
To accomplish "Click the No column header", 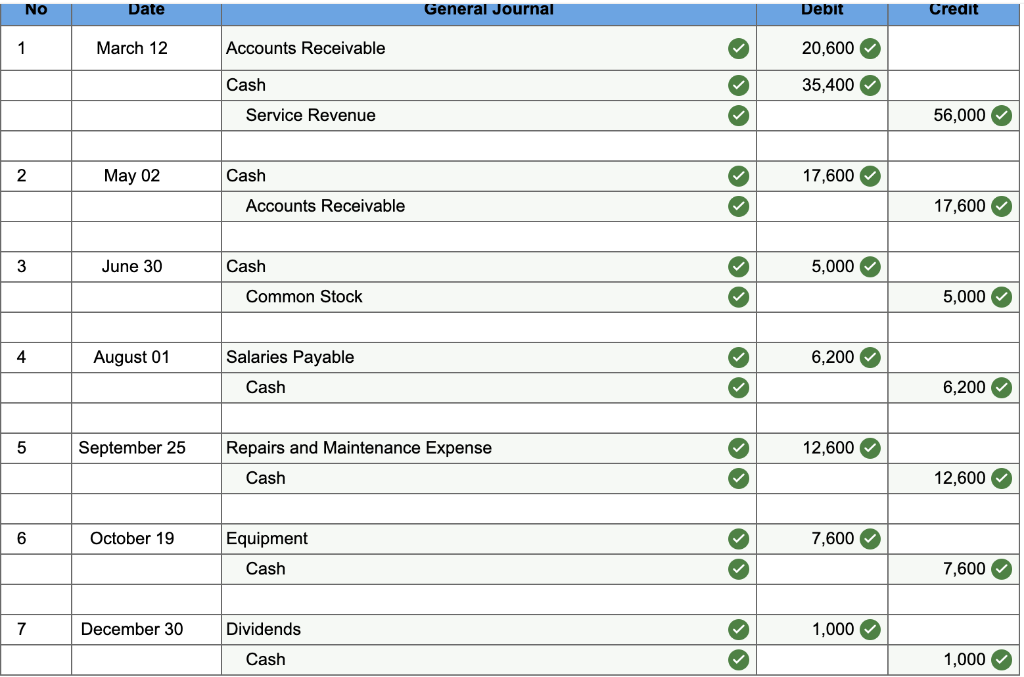I will point(36,10).
